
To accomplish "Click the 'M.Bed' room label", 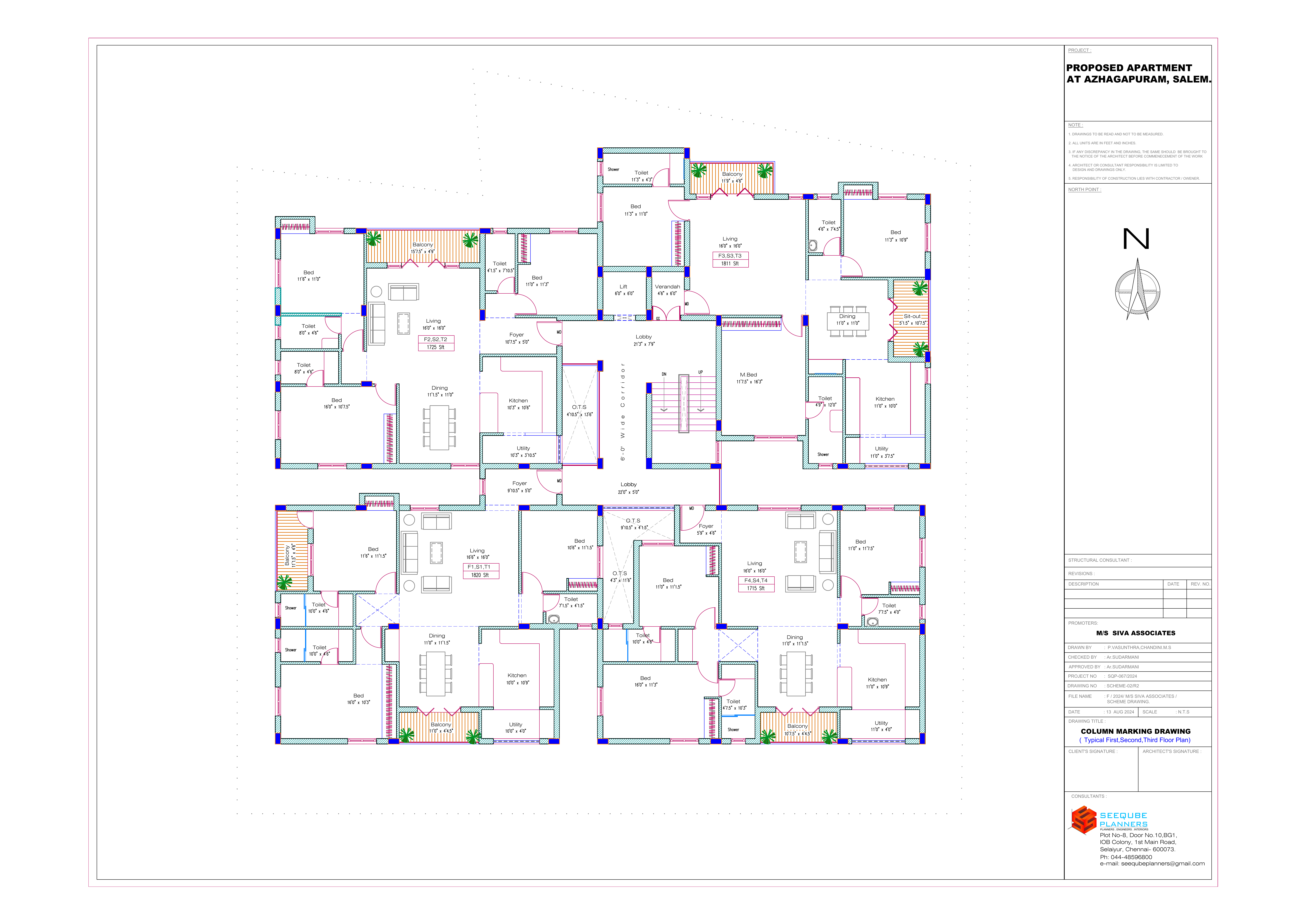I will (x=749, y=375).
